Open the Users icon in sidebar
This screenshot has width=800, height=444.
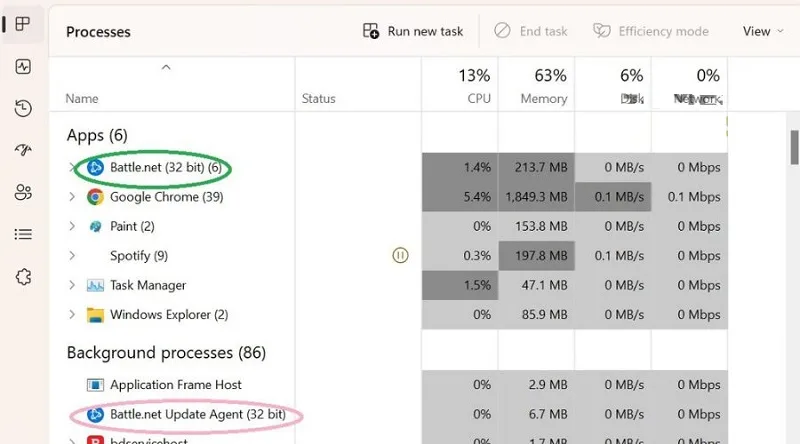(x=23, y=192)
